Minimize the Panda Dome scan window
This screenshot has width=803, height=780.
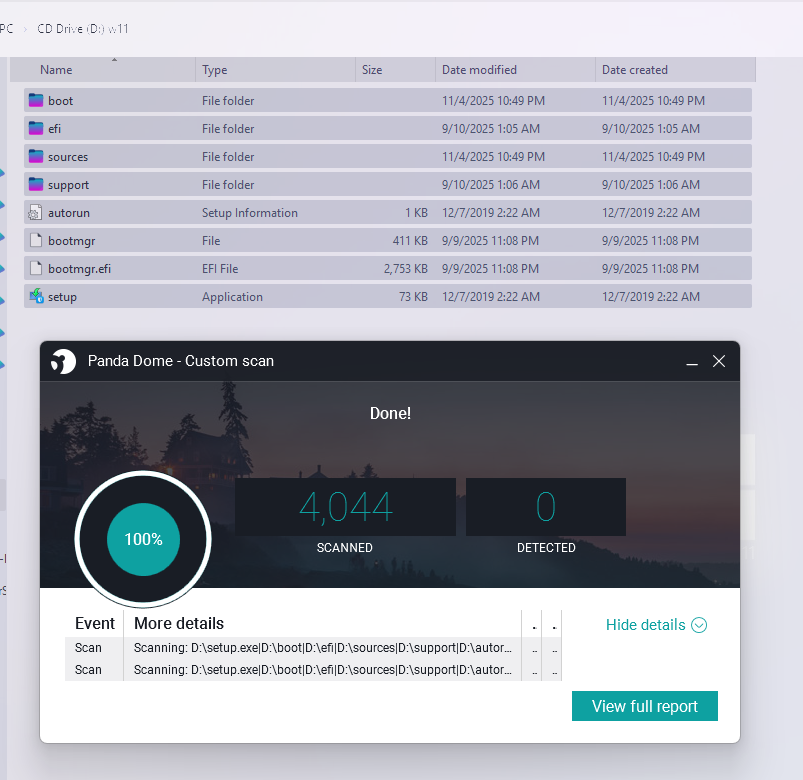coord(692,362)
